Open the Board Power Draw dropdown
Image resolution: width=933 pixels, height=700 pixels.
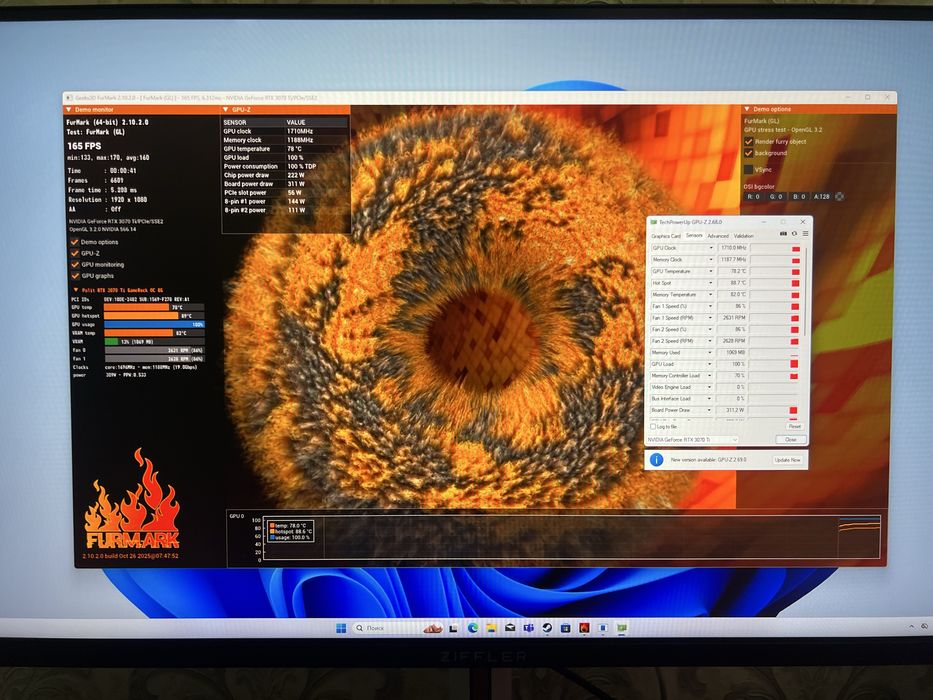[710, 410]
